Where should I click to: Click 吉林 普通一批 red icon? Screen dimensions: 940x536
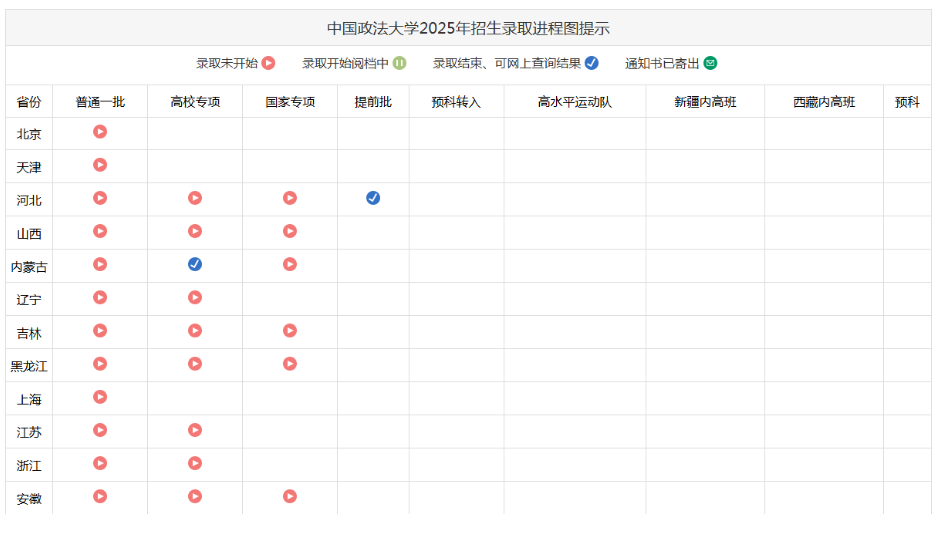pyautogui.click(x=100, y=331)
